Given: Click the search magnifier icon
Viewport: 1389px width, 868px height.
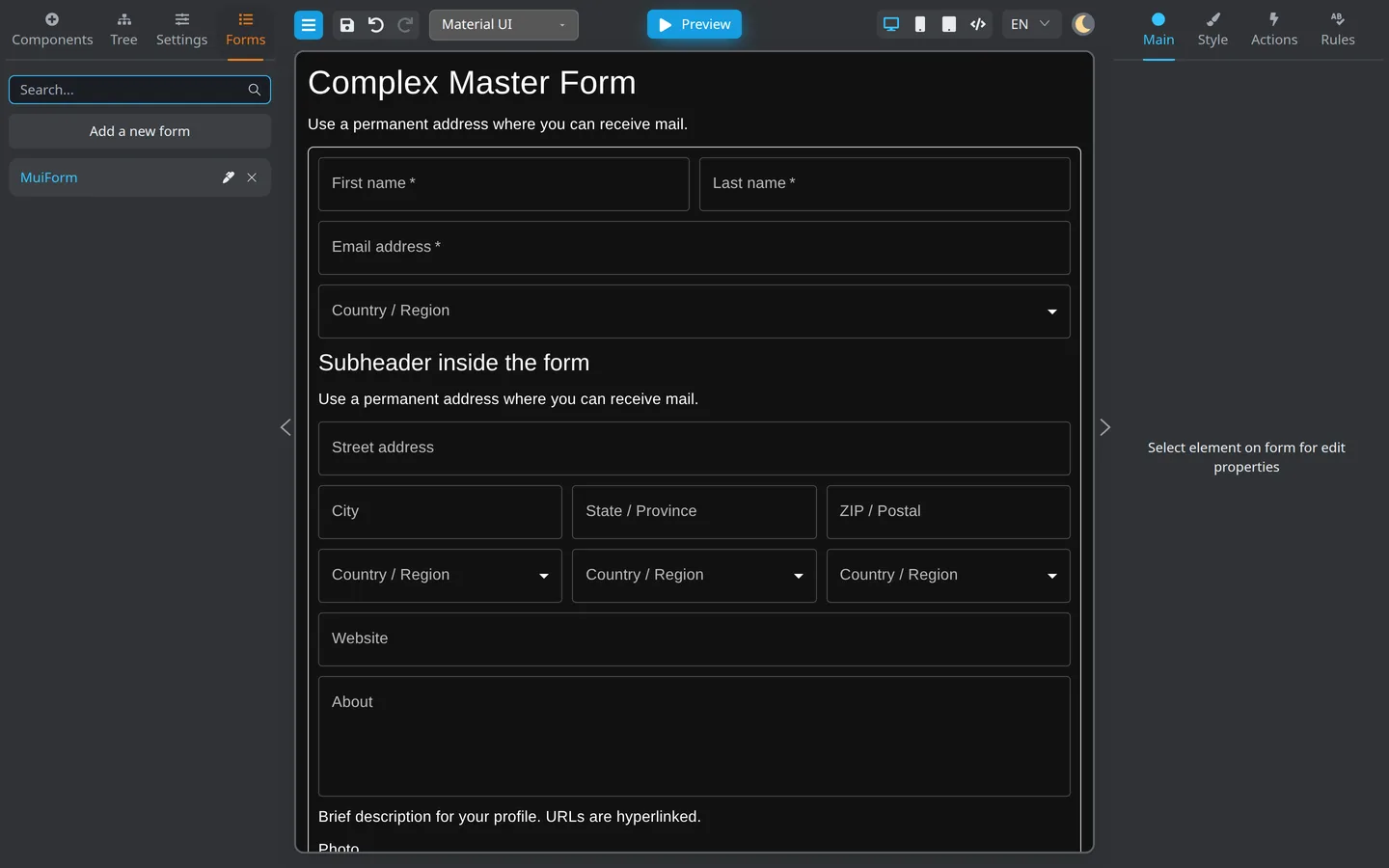Looking at the screenshot, I should click(255, 90).
